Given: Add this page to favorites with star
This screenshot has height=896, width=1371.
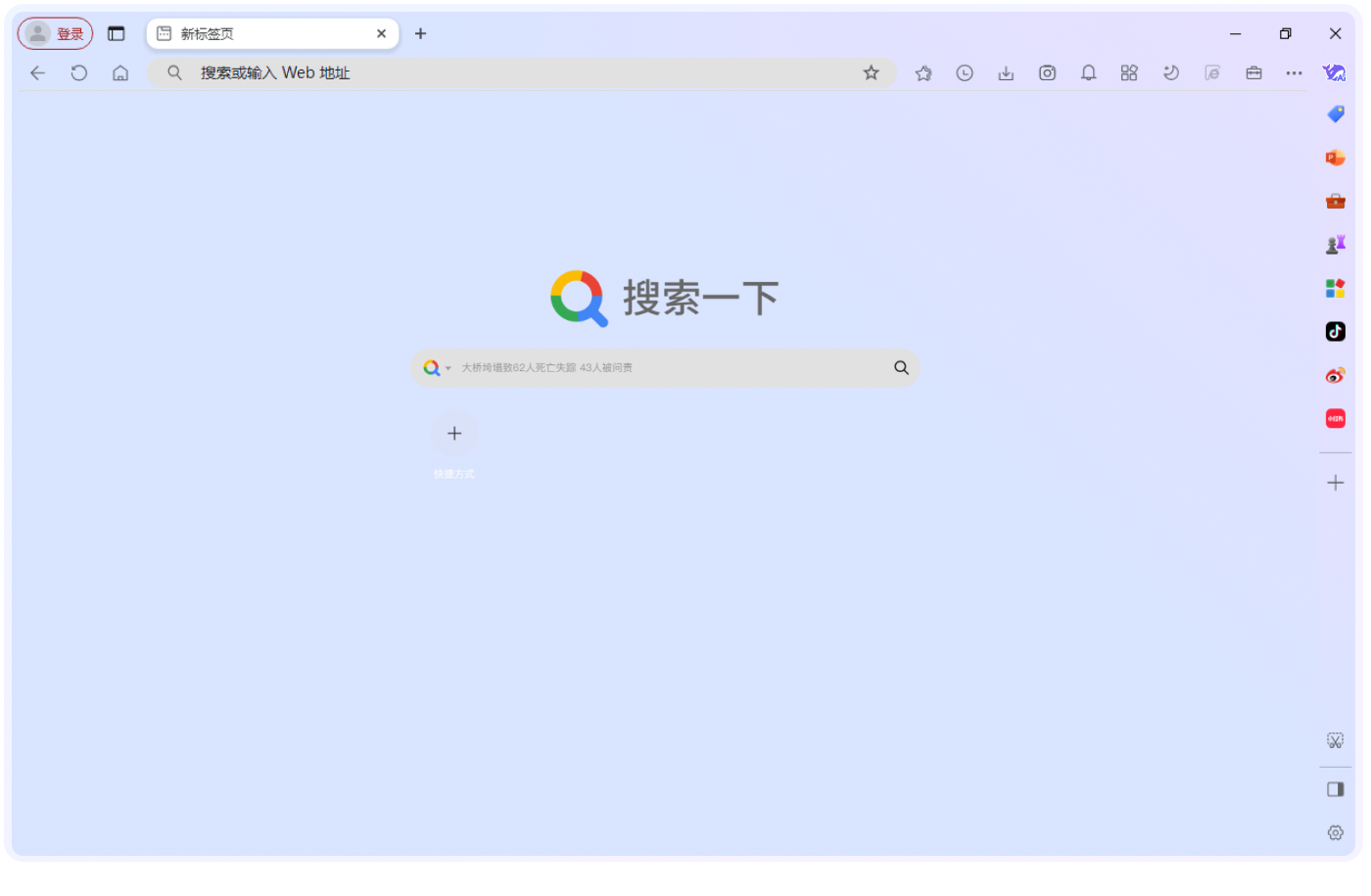Looking at the screenshot, I should [x=871, y=72].
